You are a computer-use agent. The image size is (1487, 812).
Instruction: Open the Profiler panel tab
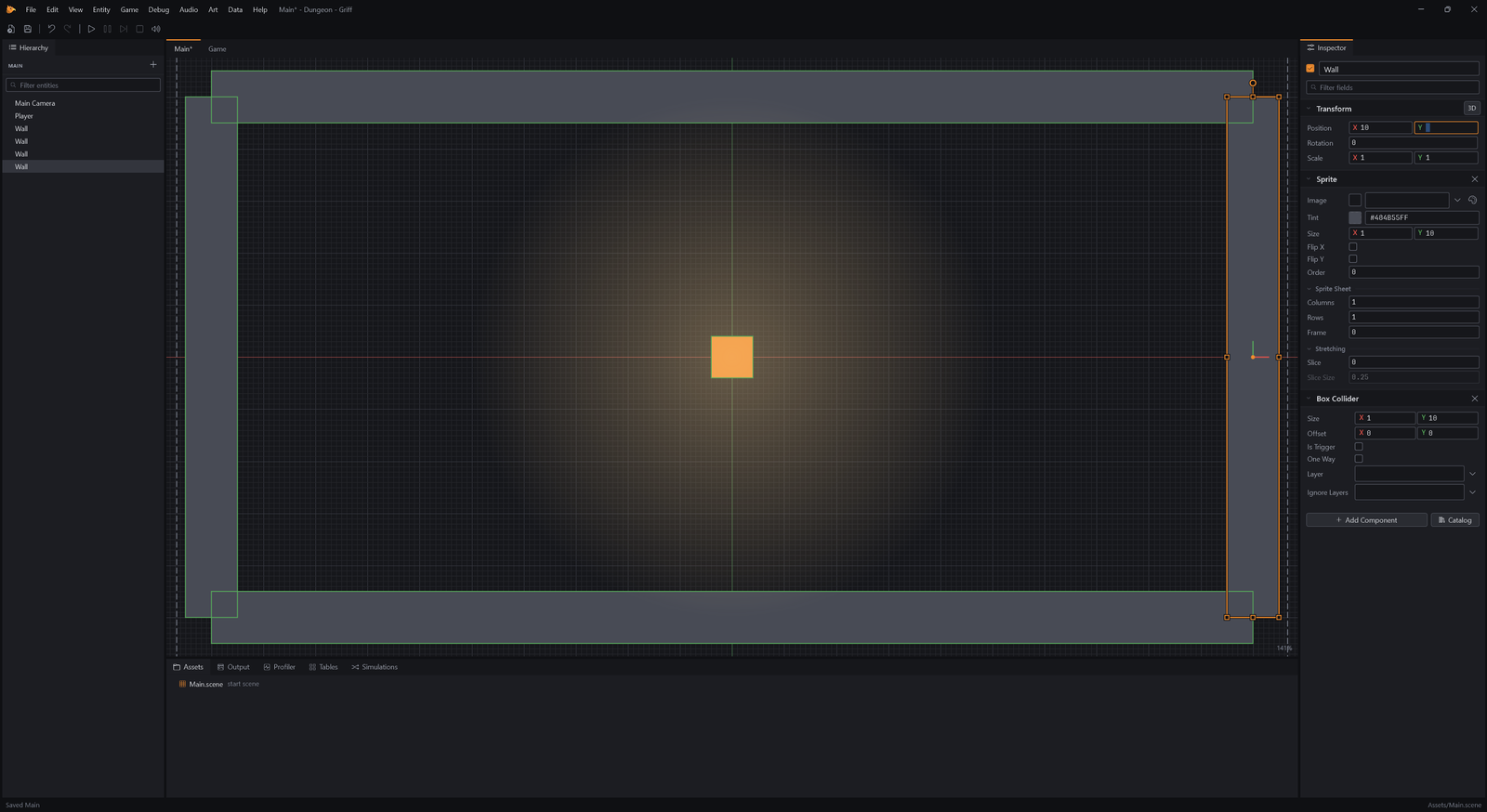(x=279, y=667)
